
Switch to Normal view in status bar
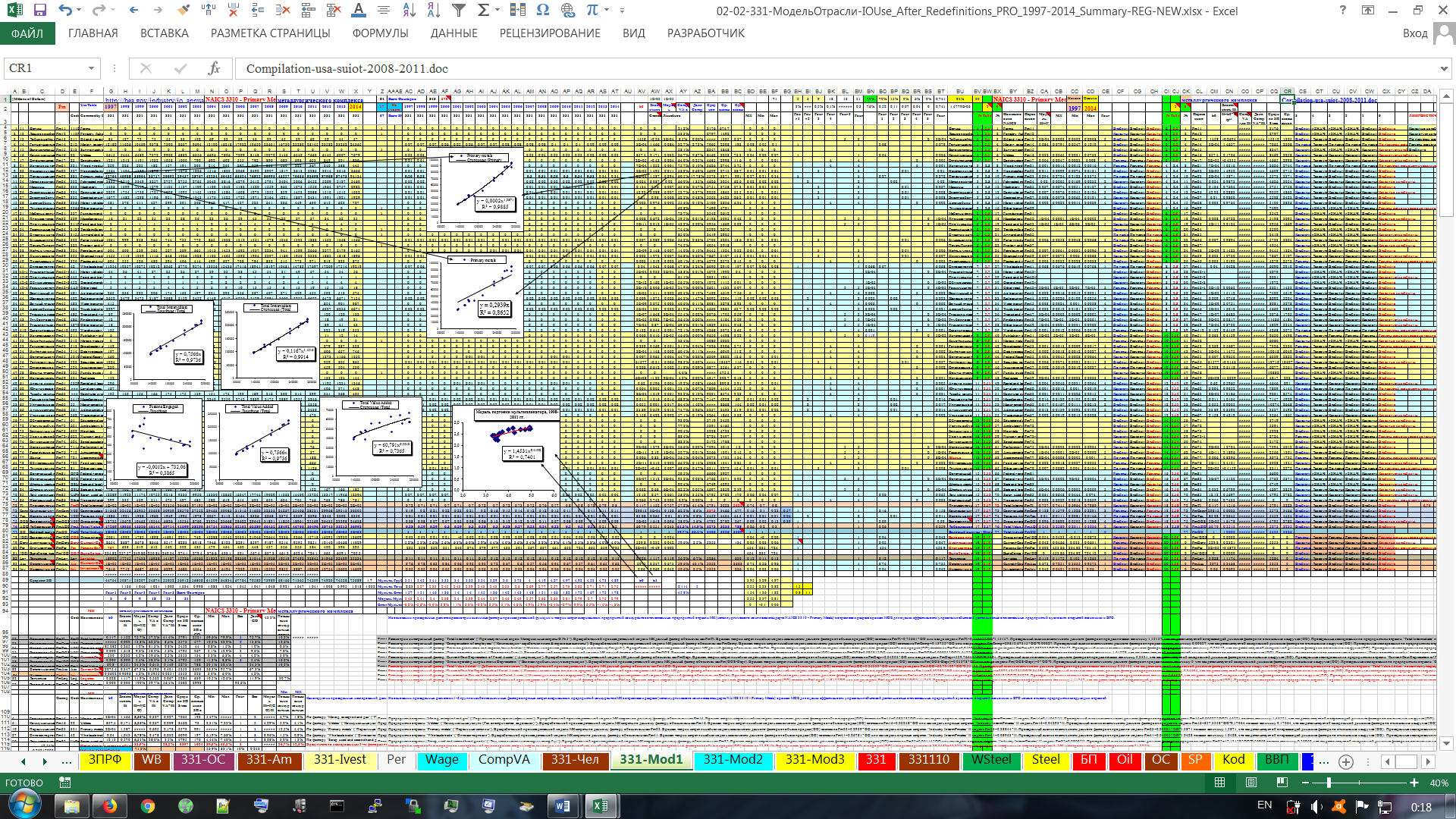(1220, 783)
